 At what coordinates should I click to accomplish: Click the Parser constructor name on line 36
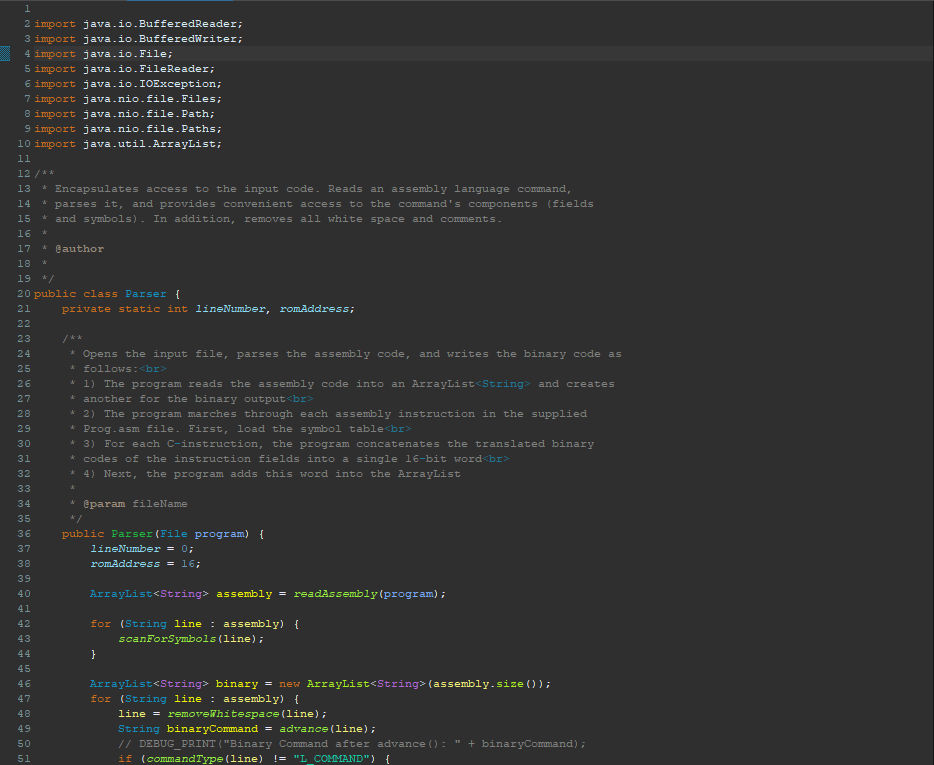coord(132,534)
